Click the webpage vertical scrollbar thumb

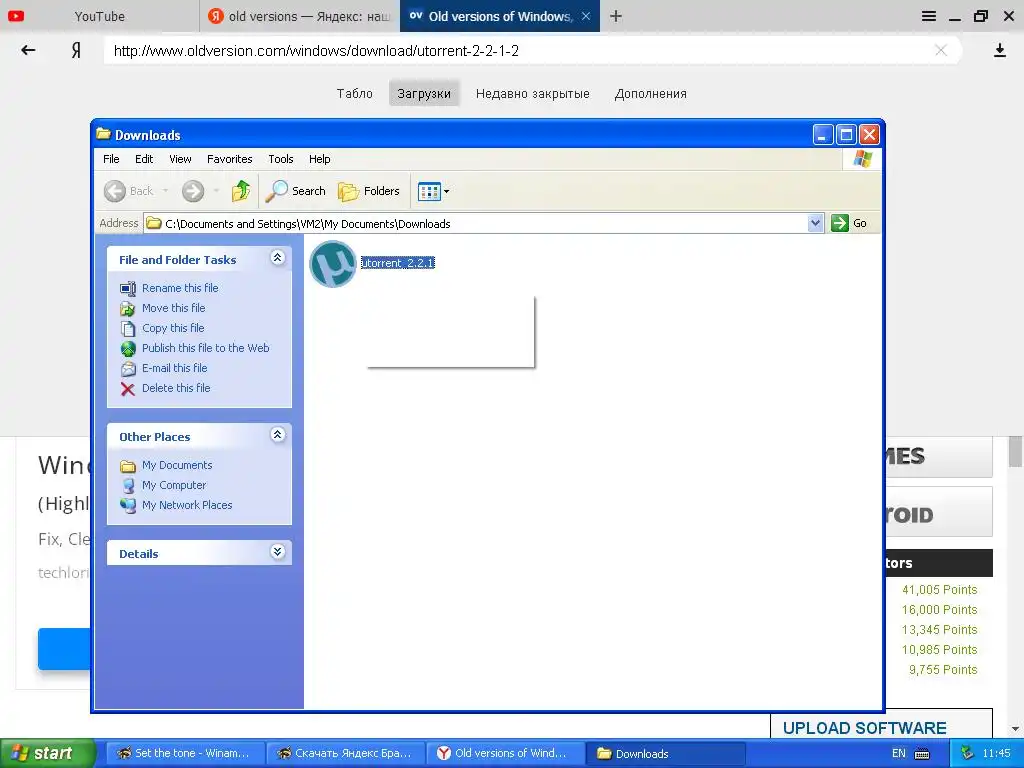pyautogui.click(x=1015, y=451)
